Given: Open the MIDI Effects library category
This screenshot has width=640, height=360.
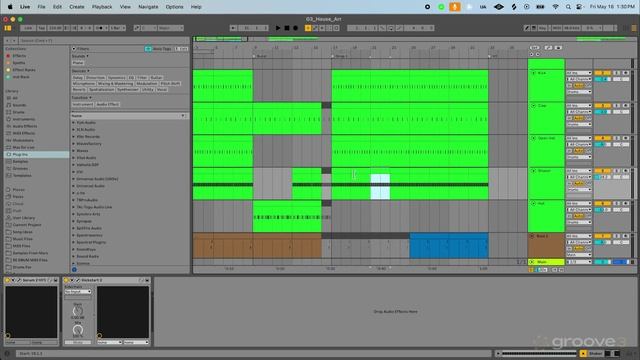Looking at the screenshot, I should click(24, 133).
